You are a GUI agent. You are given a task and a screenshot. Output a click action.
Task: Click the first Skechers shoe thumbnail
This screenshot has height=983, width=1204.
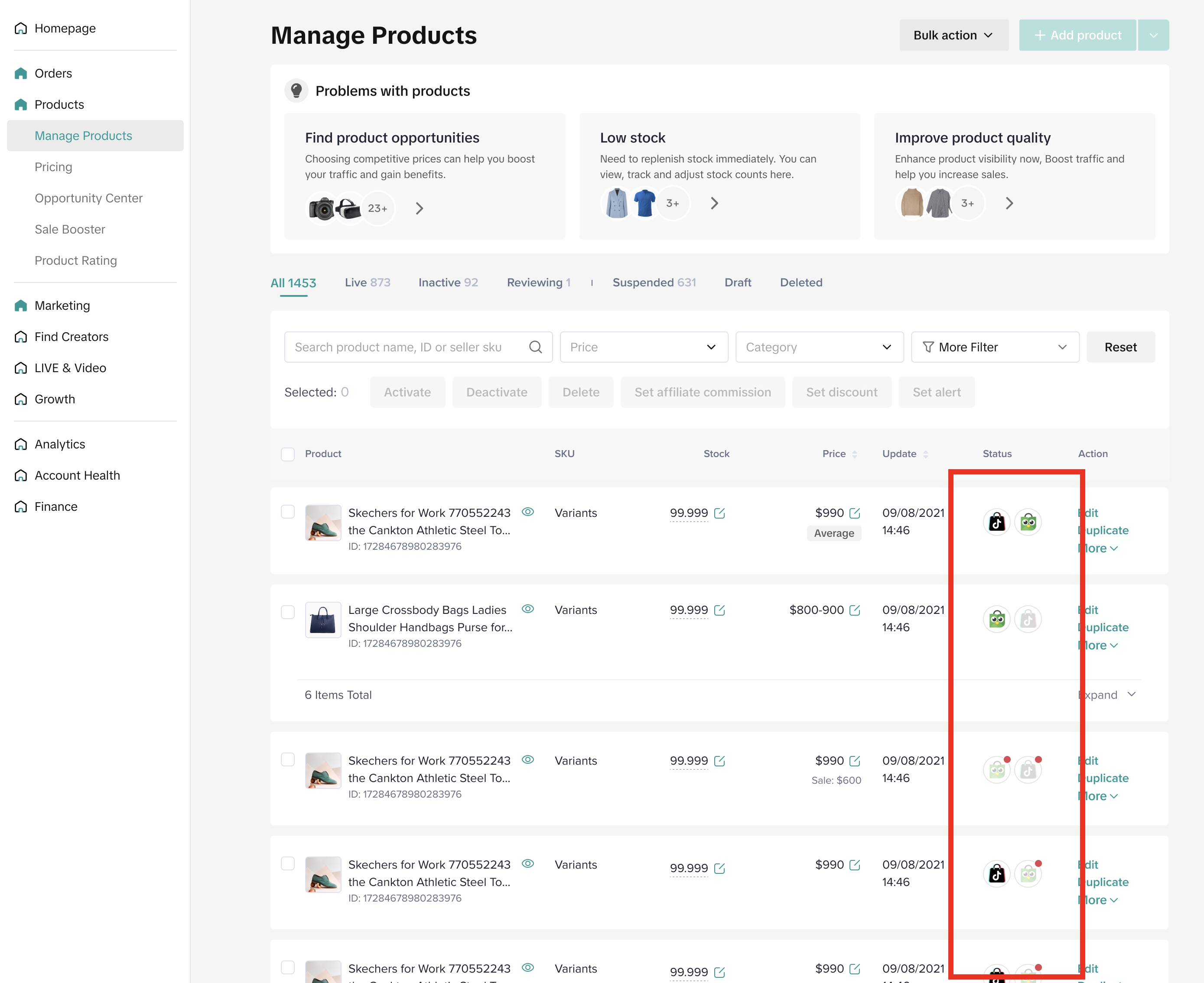pos(323,522)
